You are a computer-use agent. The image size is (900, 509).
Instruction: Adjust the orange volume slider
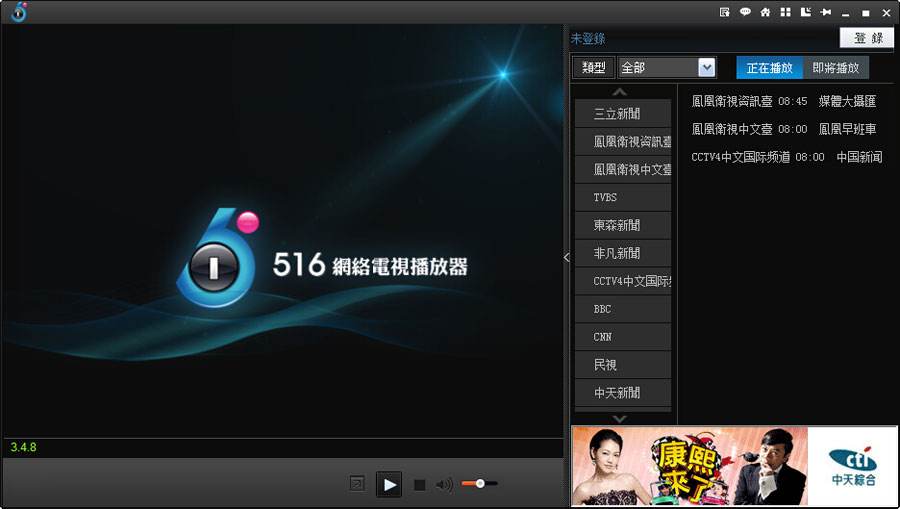(479, 484)
